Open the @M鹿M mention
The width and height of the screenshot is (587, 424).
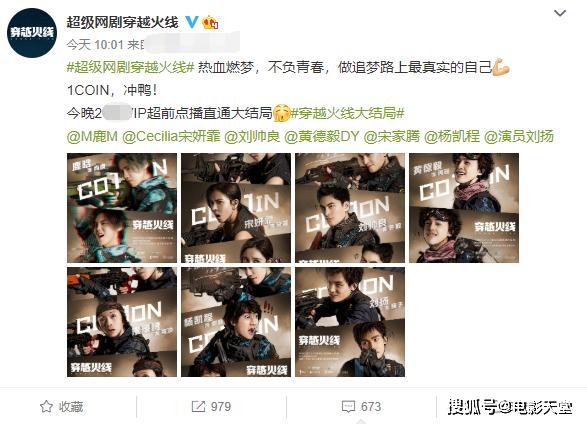[x=92, y=136]
